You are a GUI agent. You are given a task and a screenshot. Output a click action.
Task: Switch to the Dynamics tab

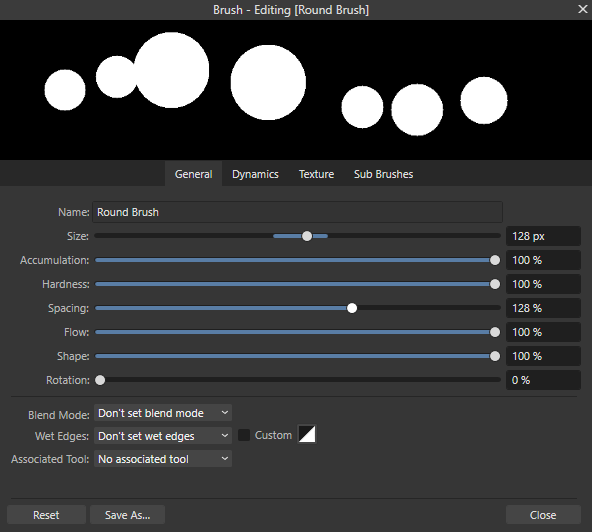point(255,174)
